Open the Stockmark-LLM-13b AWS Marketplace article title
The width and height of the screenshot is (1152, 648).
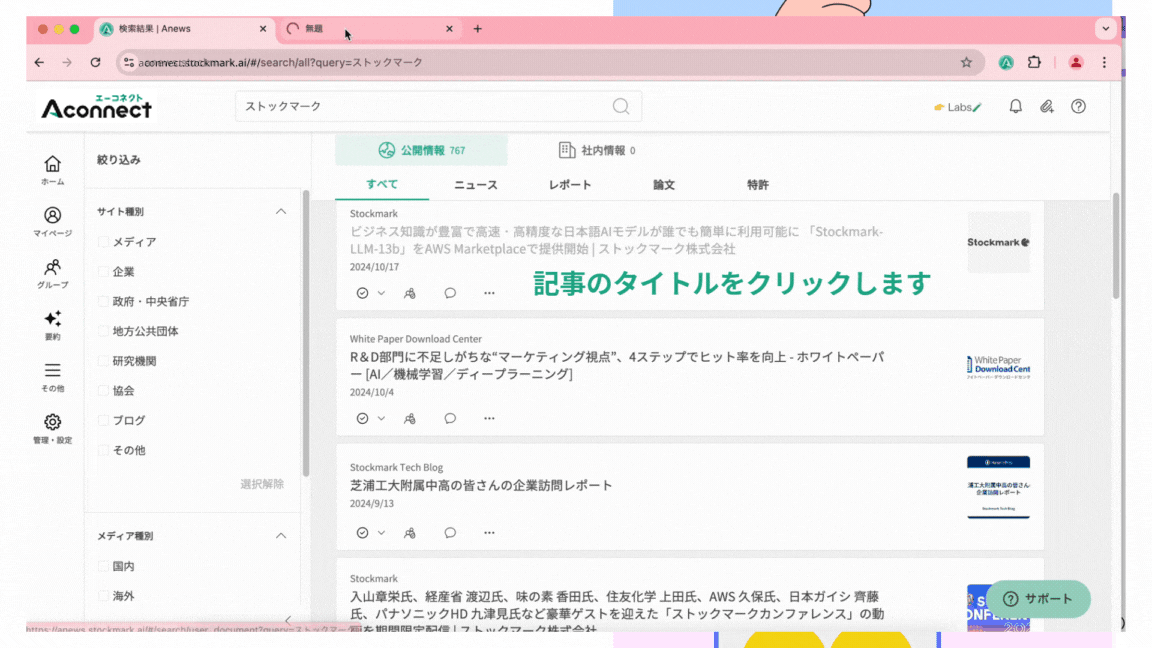click(616, 240)
